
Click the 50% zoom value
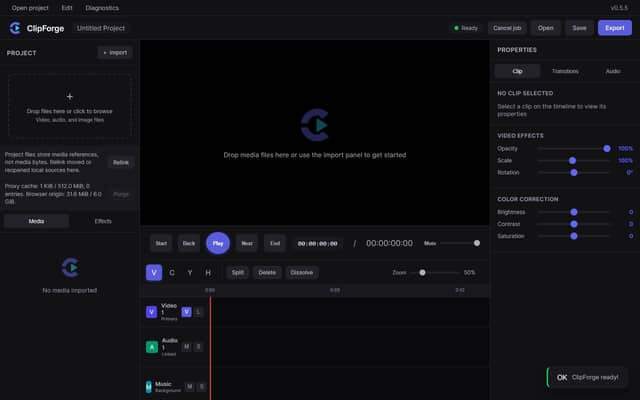point(469,273)
